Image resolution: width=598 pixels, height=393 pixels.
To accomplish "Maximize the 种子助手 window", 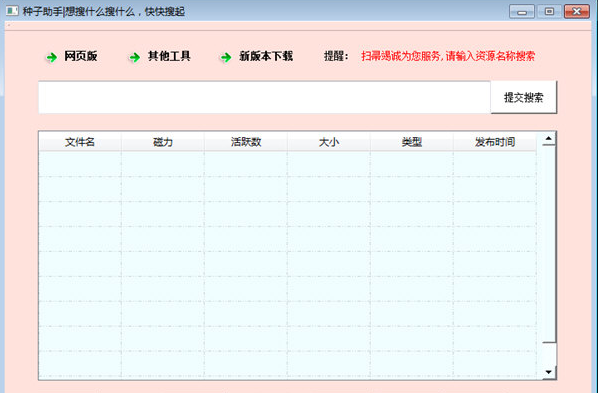I will point(549,11).
